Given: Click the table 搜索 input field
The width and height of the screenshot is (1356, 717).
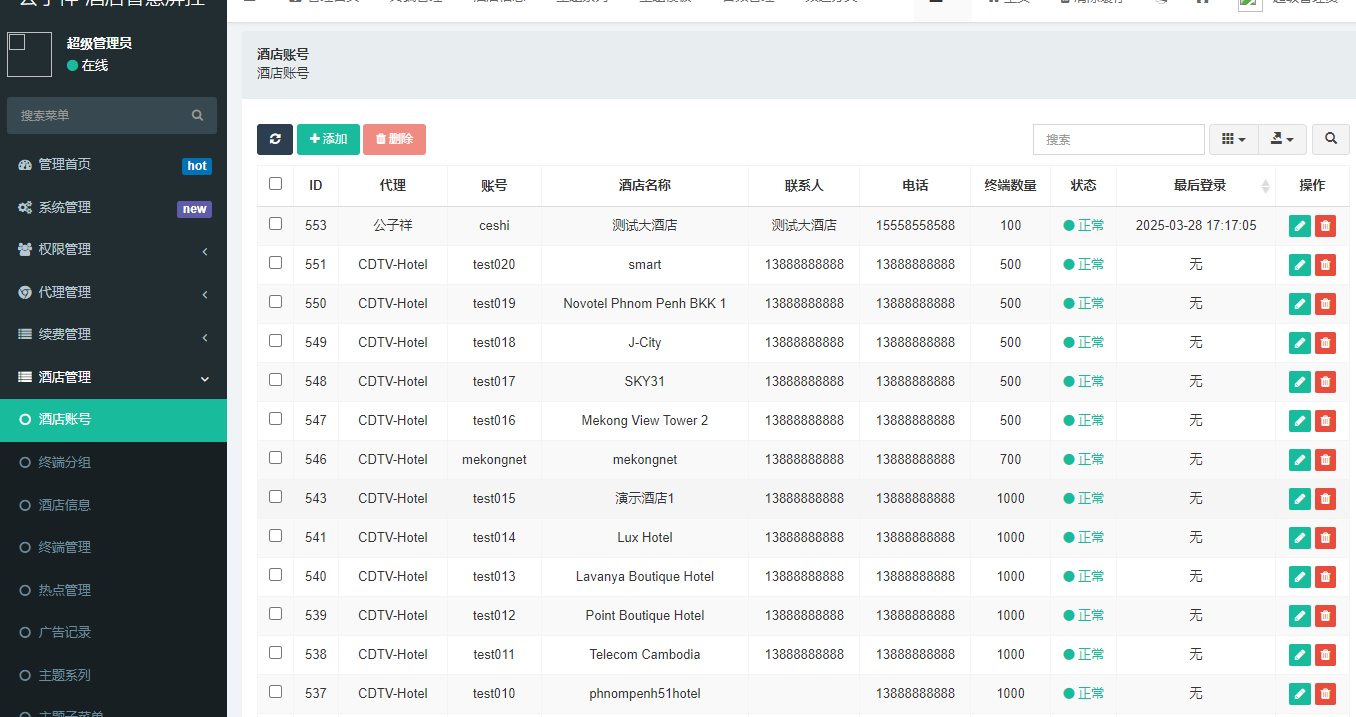Looking at the screenshot, I should [x=1118, y=139].
